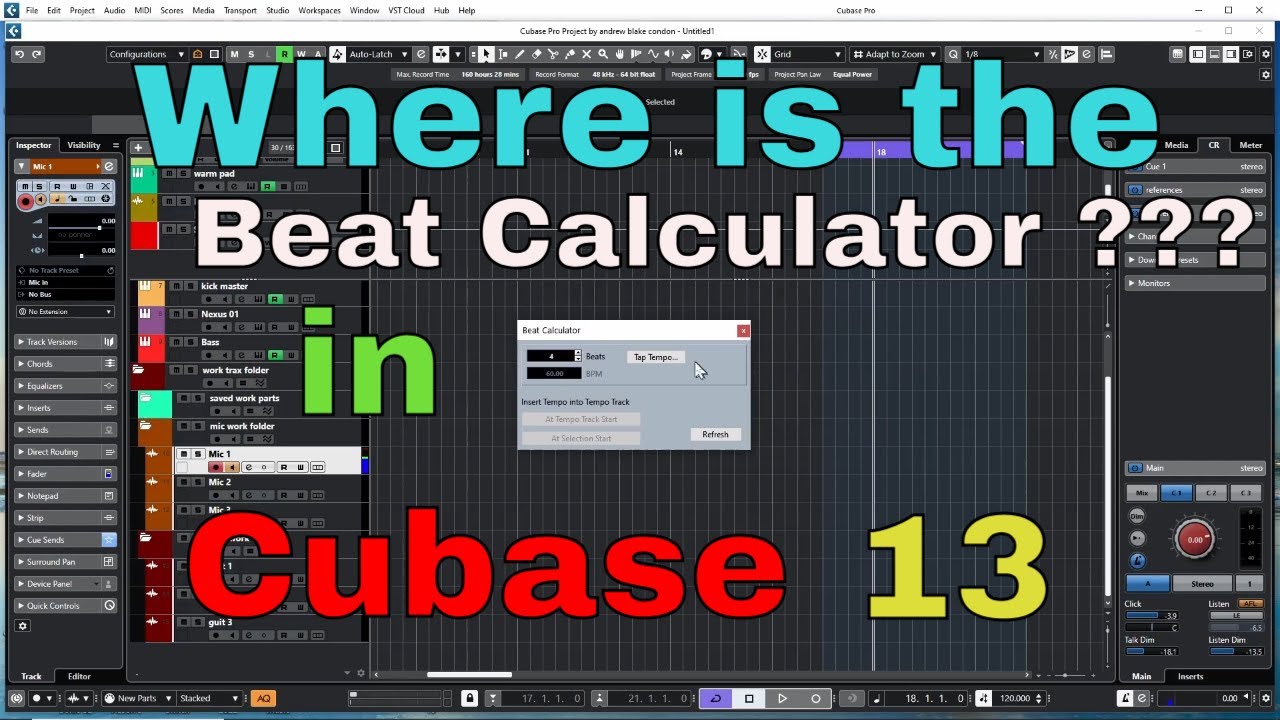Image resolution: width=1280 pixels, height=720 pixels.
Task: Deactivate all Solo states S button
Action: 251,54
